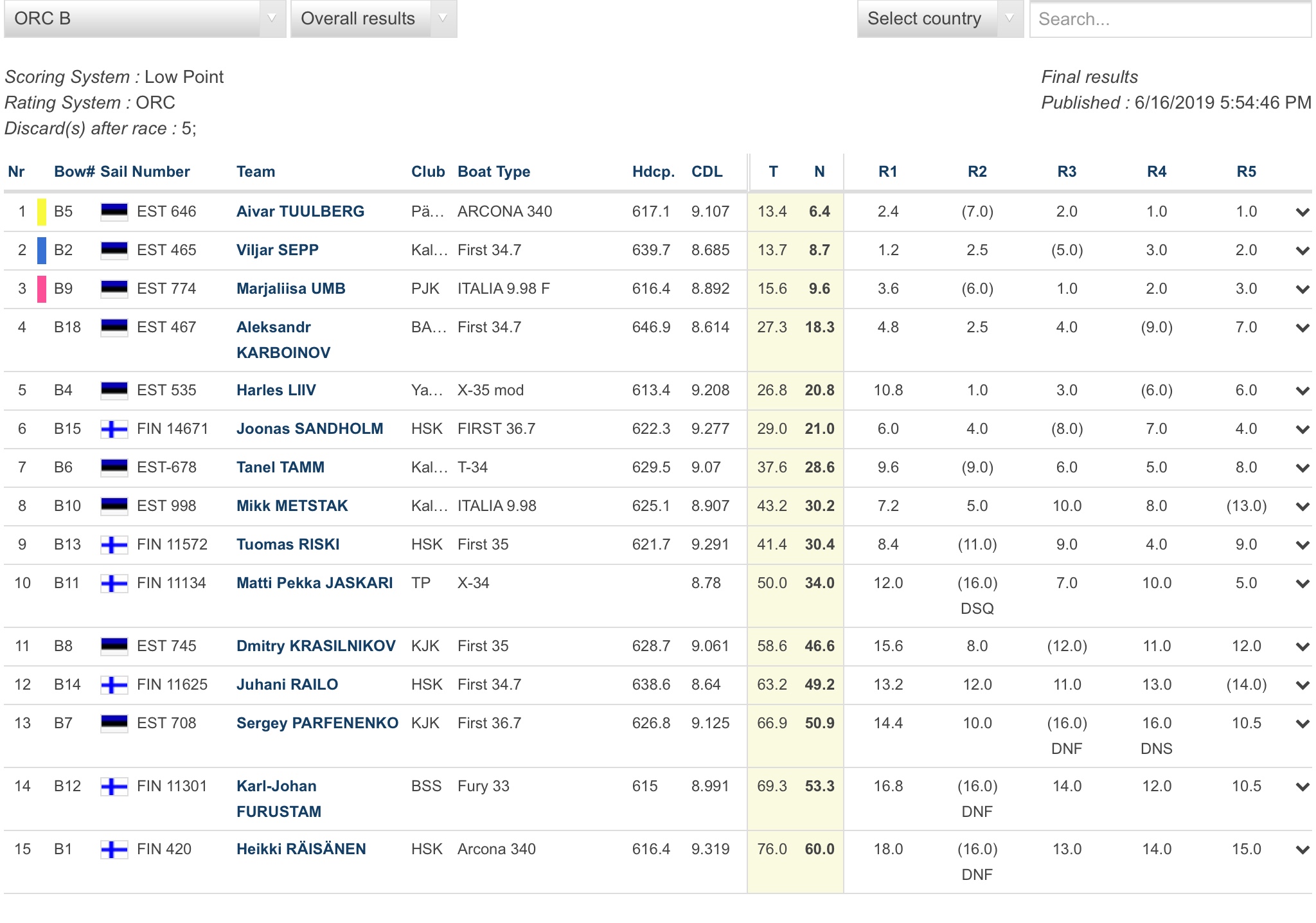Click the yellow swatch in Aivar Tuulberg's row
1316x923 pixels.
tap(42, 211)
